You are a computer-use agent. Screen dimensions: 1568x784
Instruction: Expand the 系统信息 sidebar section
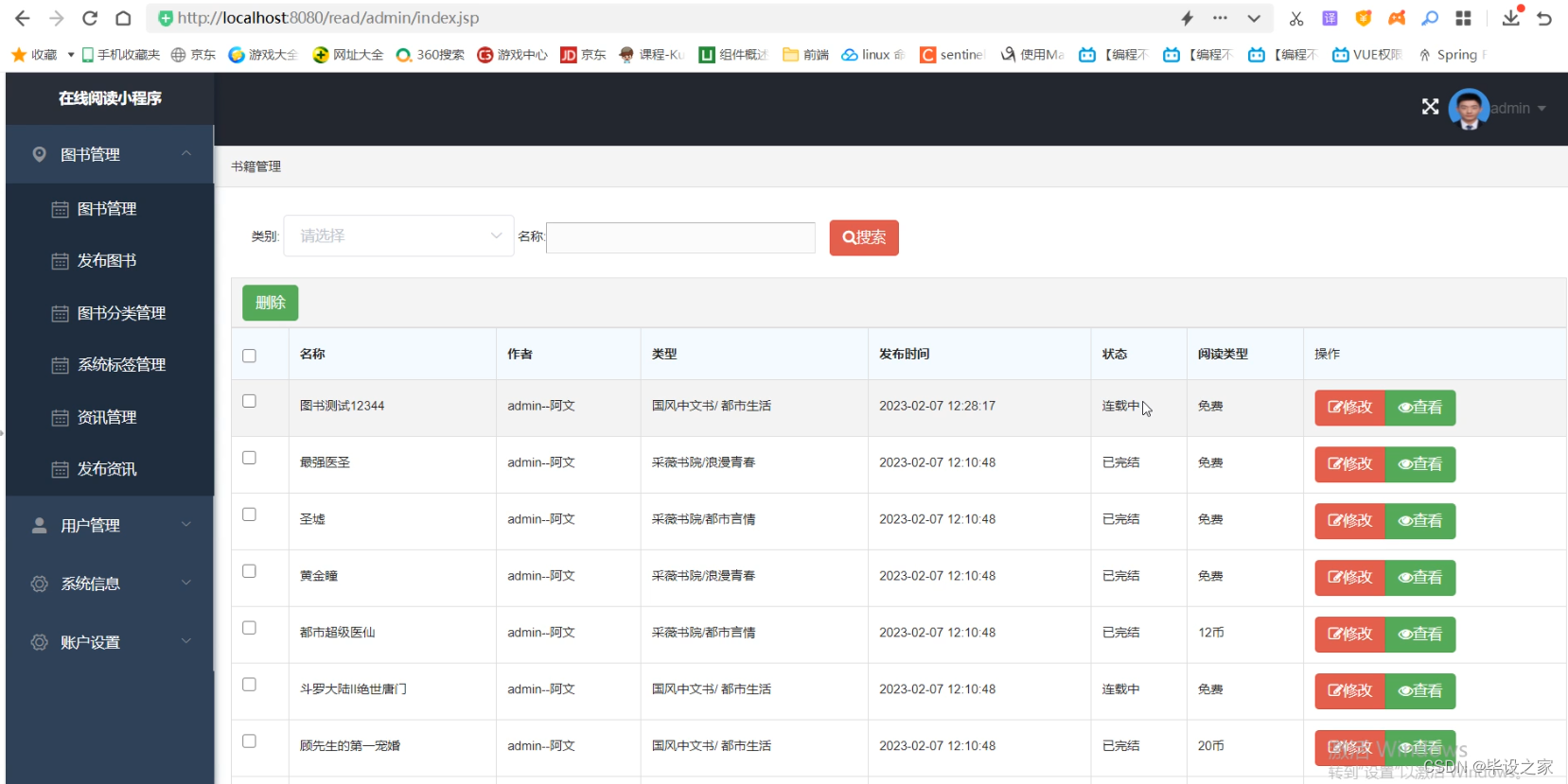coord(110,584)
